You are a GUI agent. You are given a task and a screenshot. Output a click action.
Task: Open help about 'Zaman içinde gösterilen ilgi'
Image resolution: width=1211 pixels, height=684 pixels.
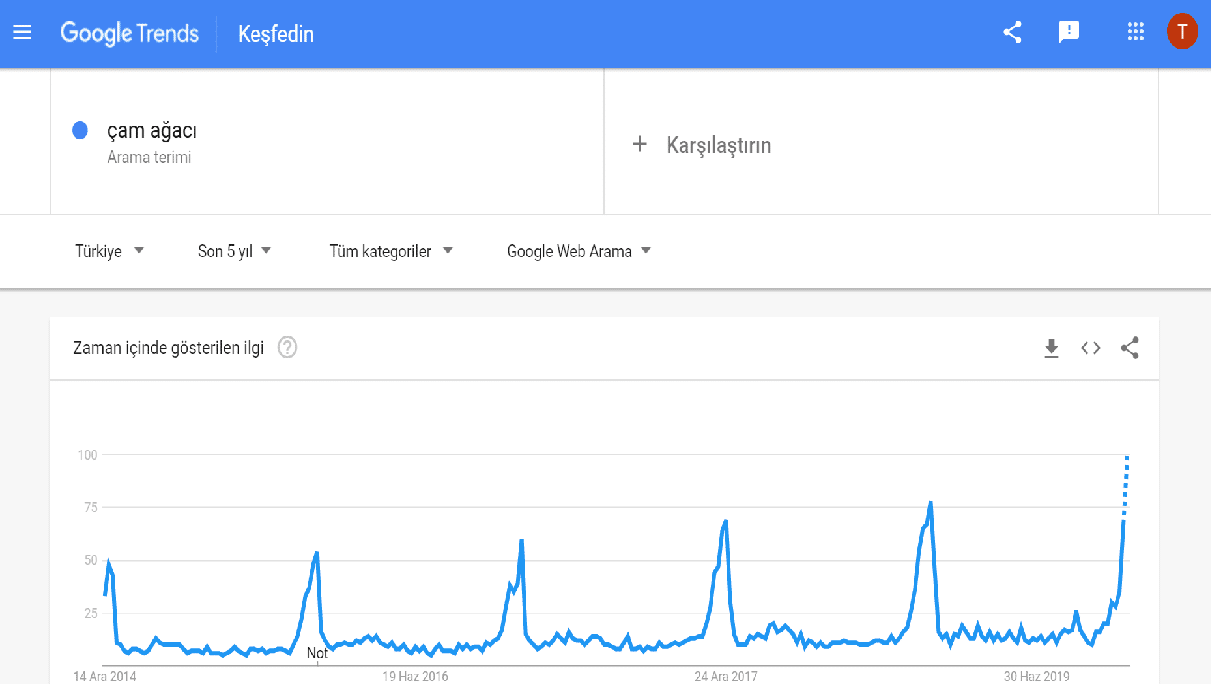point(286,348)
